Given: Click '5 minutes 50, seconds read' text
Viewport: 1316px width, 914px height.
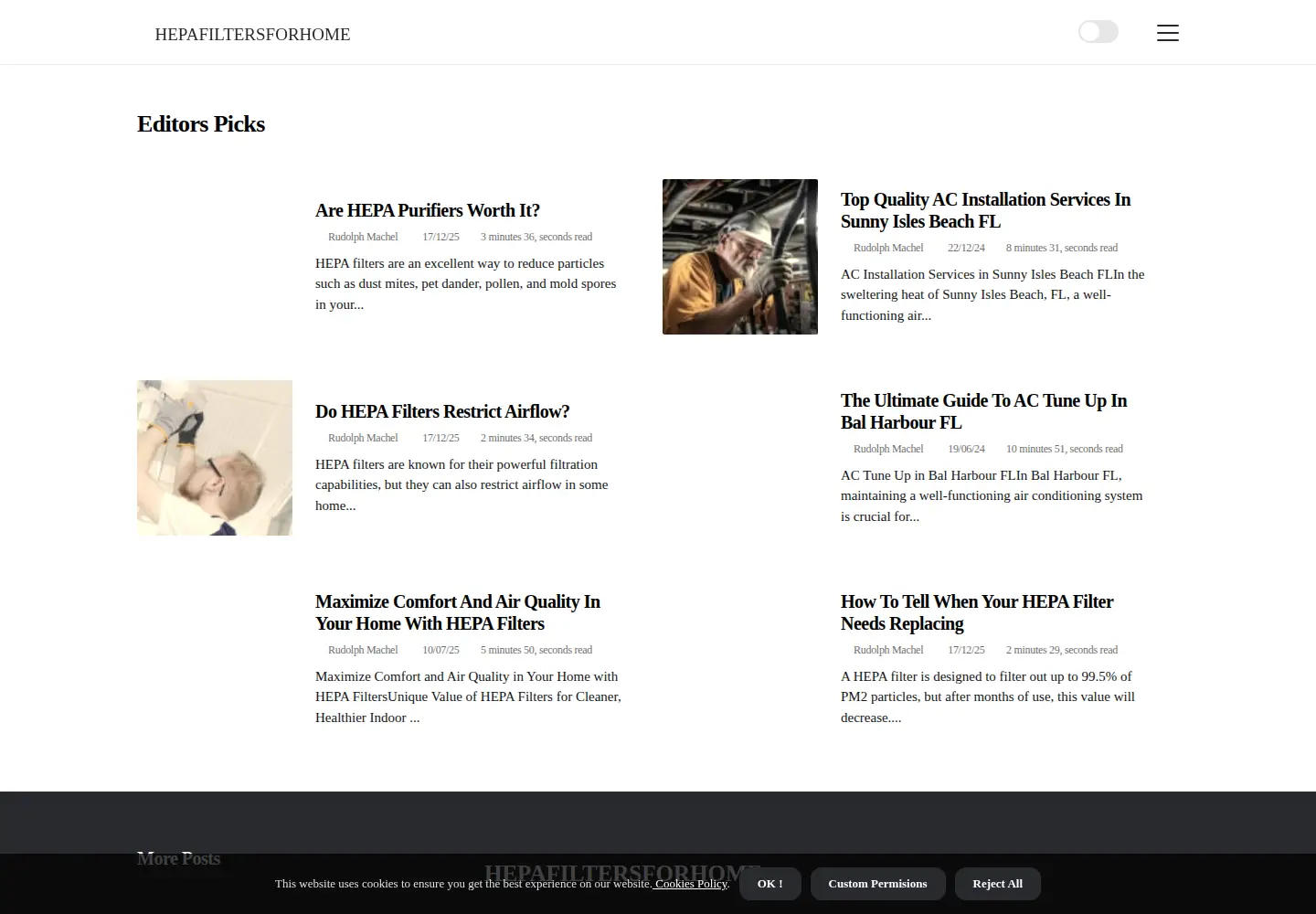Looking at the screenshot, I should tap(536, 650).
